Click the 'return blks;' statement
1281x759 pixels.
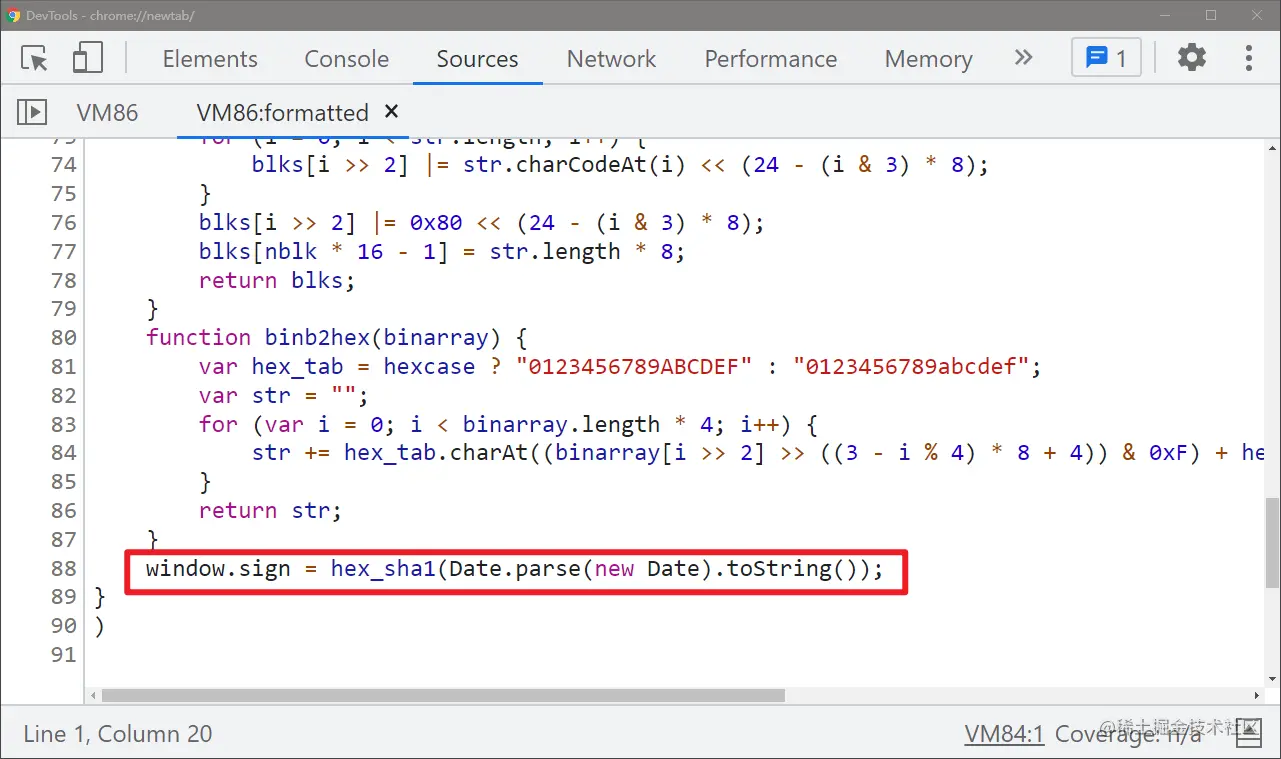[277, 280]
